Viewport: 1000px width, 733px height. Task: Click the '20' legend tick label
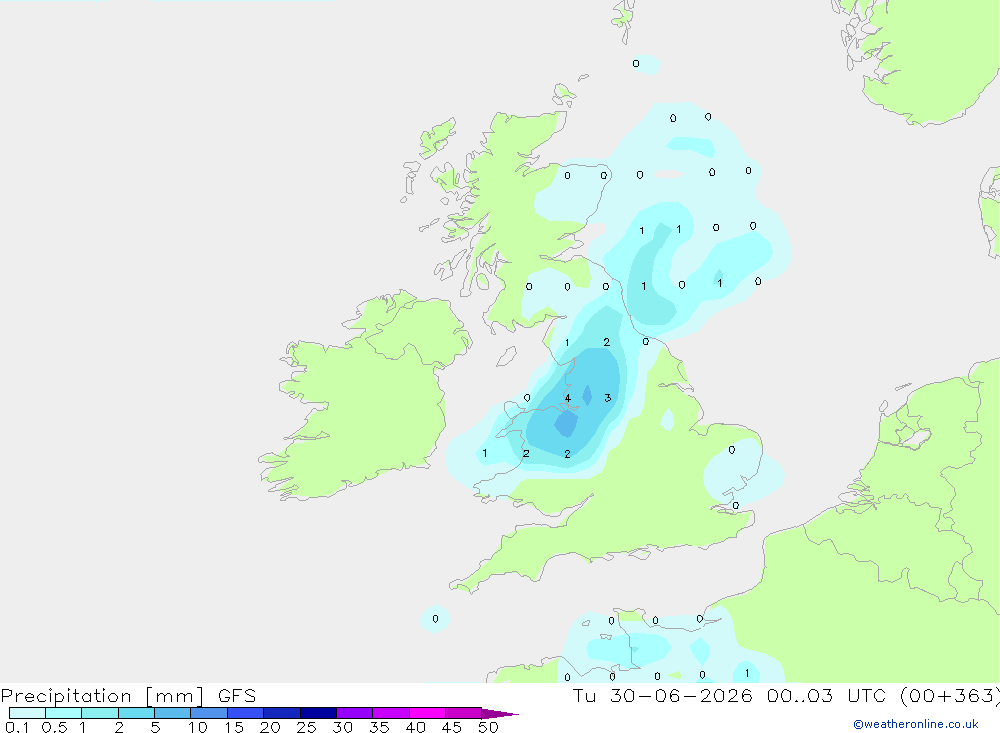(270, 727)
